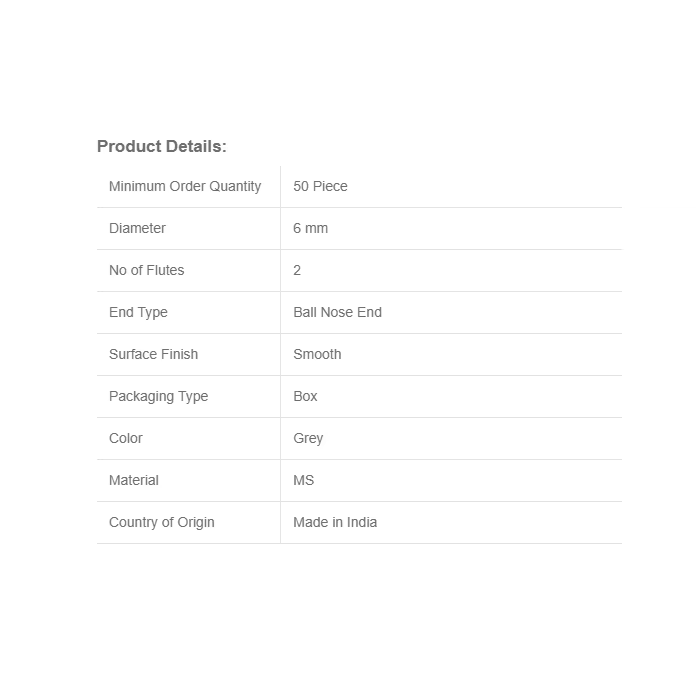Select the No of Flutes label
Image resolution: width=700 pixels, height=700 pixels.
tap(146, 270)
